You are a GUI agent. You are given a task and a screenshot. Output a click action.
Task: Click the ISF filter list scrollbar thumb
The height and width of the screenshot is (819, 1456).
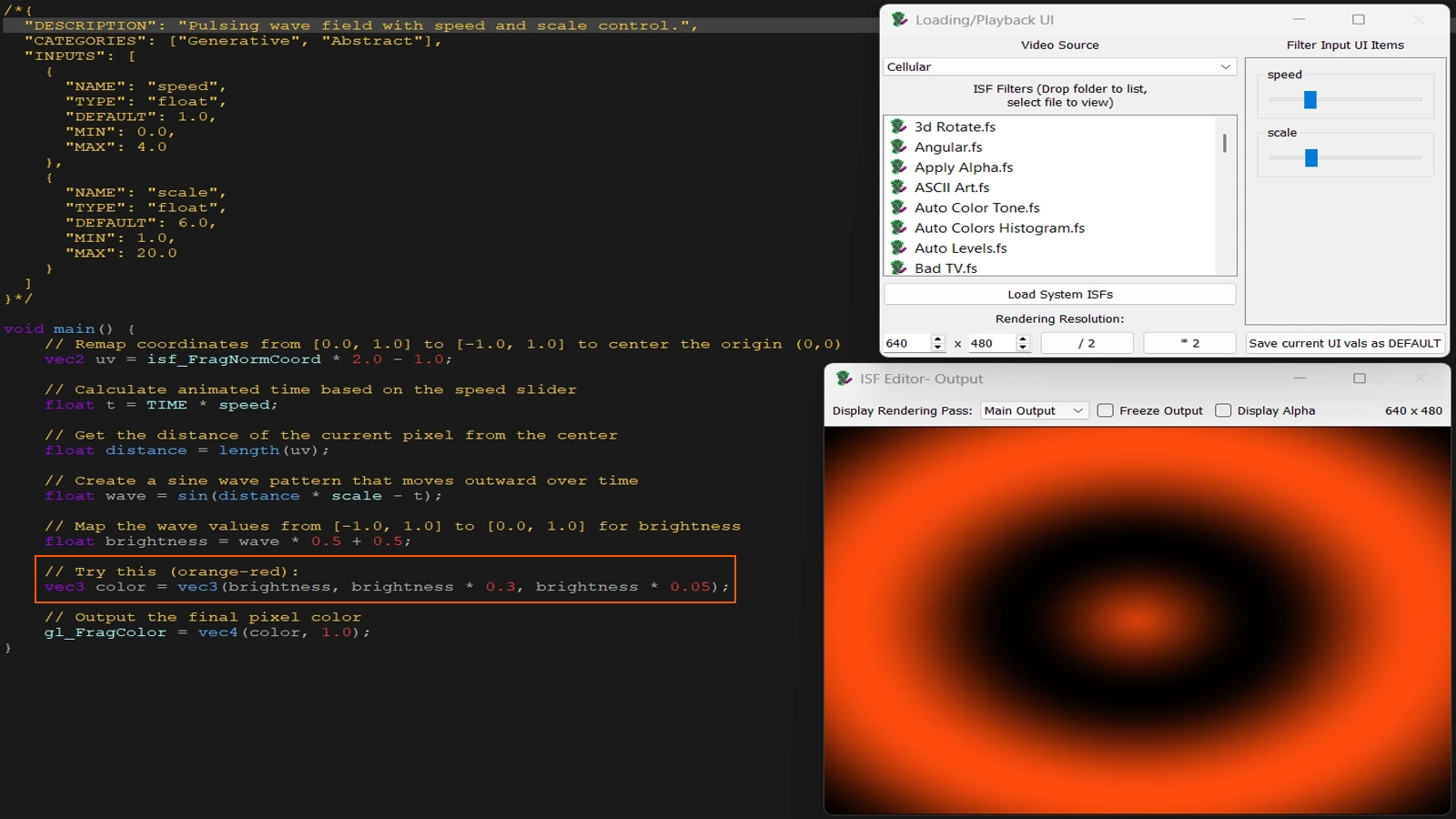point(1225,143)
